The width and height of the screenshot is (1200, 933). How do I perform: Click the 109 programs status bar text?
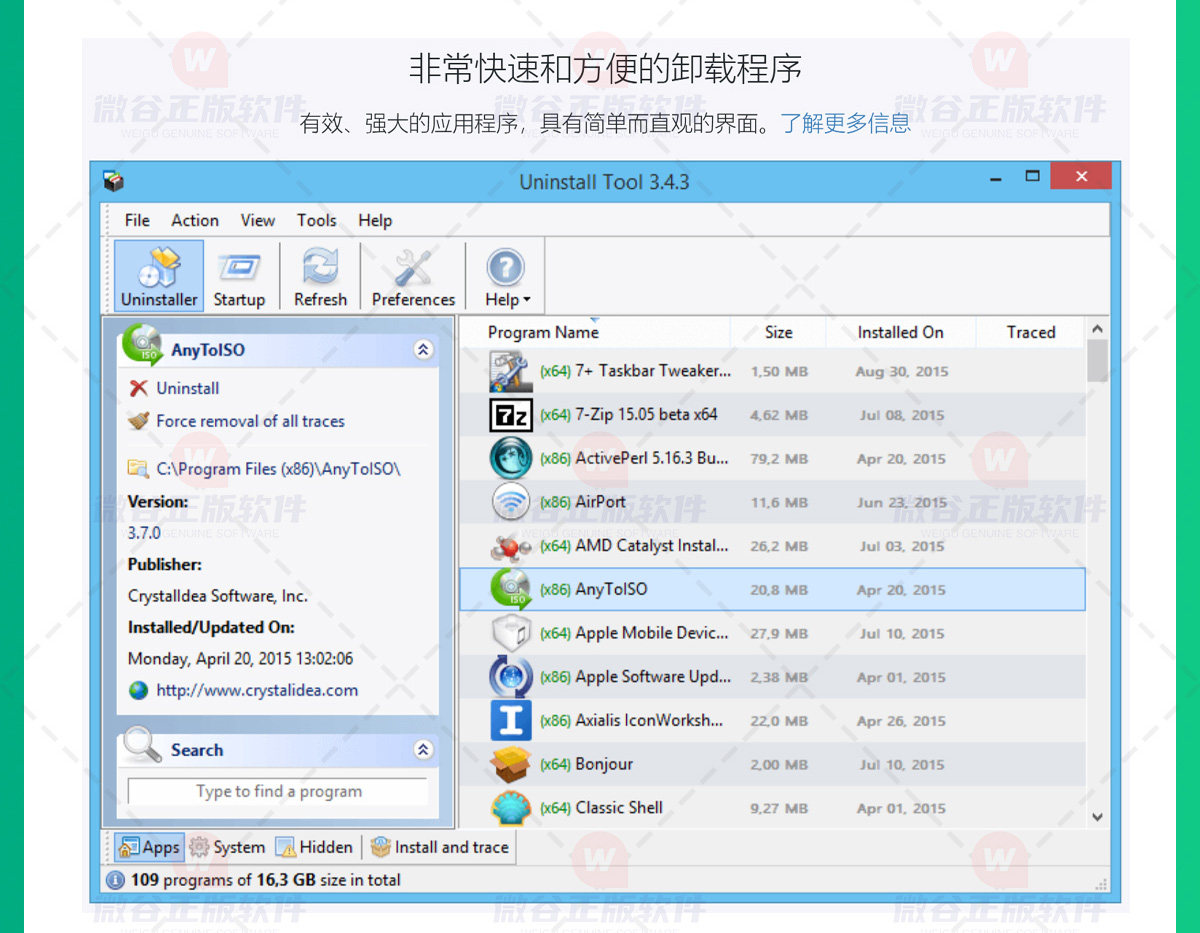coord(266,880)
